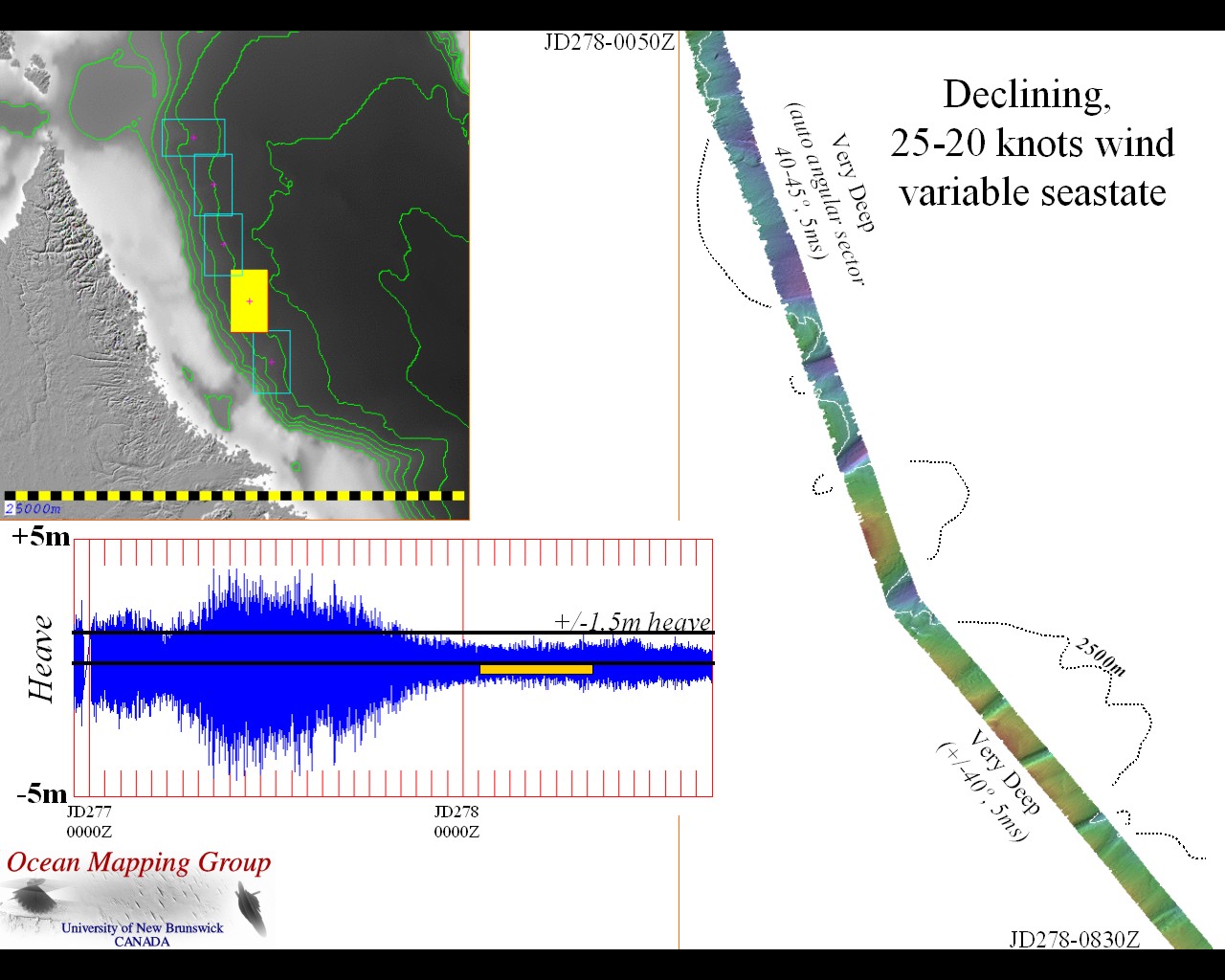
Task: Click the rotated Heave axis title
Action: tap(42, 659)
